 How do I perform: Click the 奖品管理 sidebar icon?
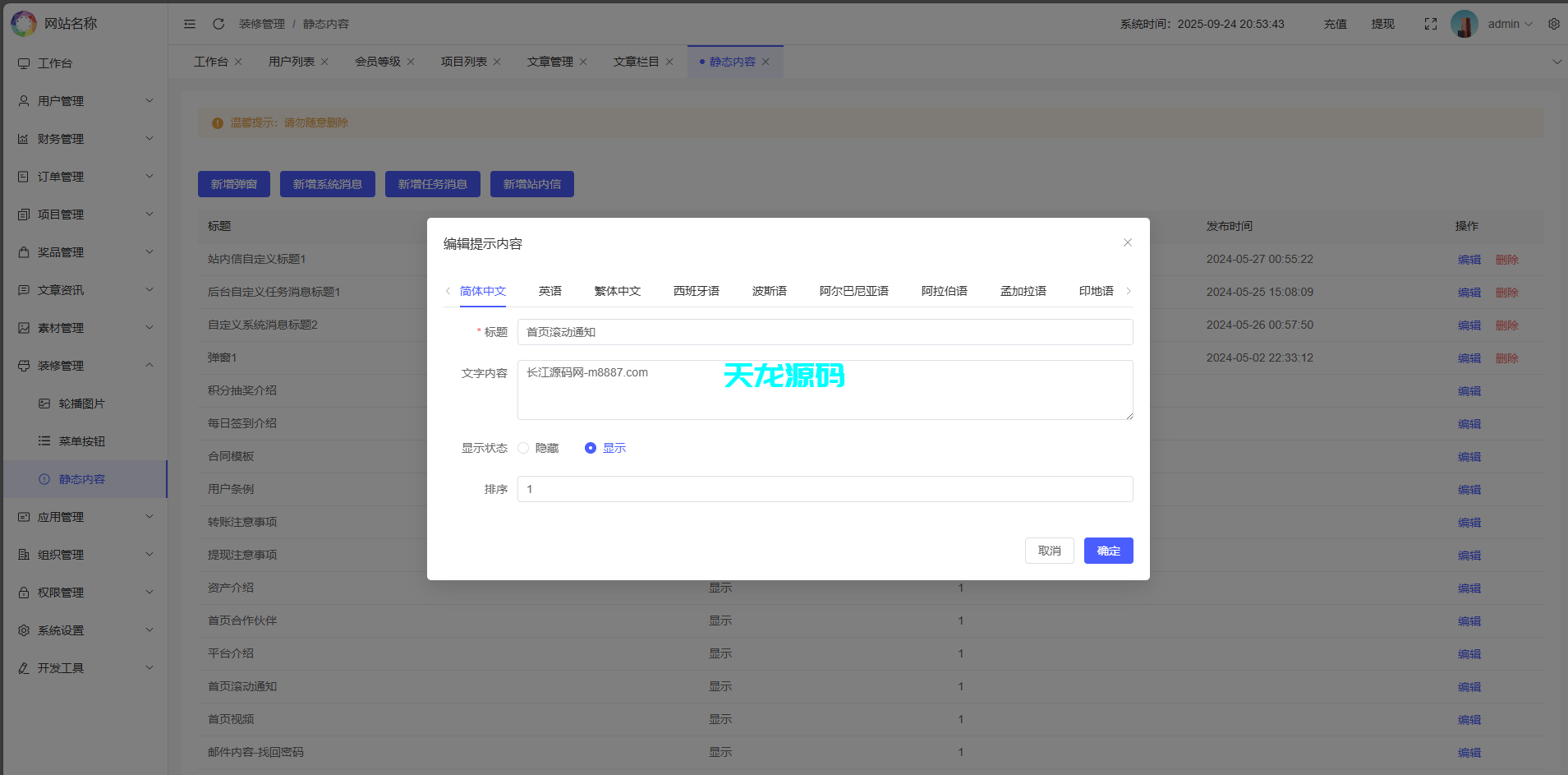22,251
